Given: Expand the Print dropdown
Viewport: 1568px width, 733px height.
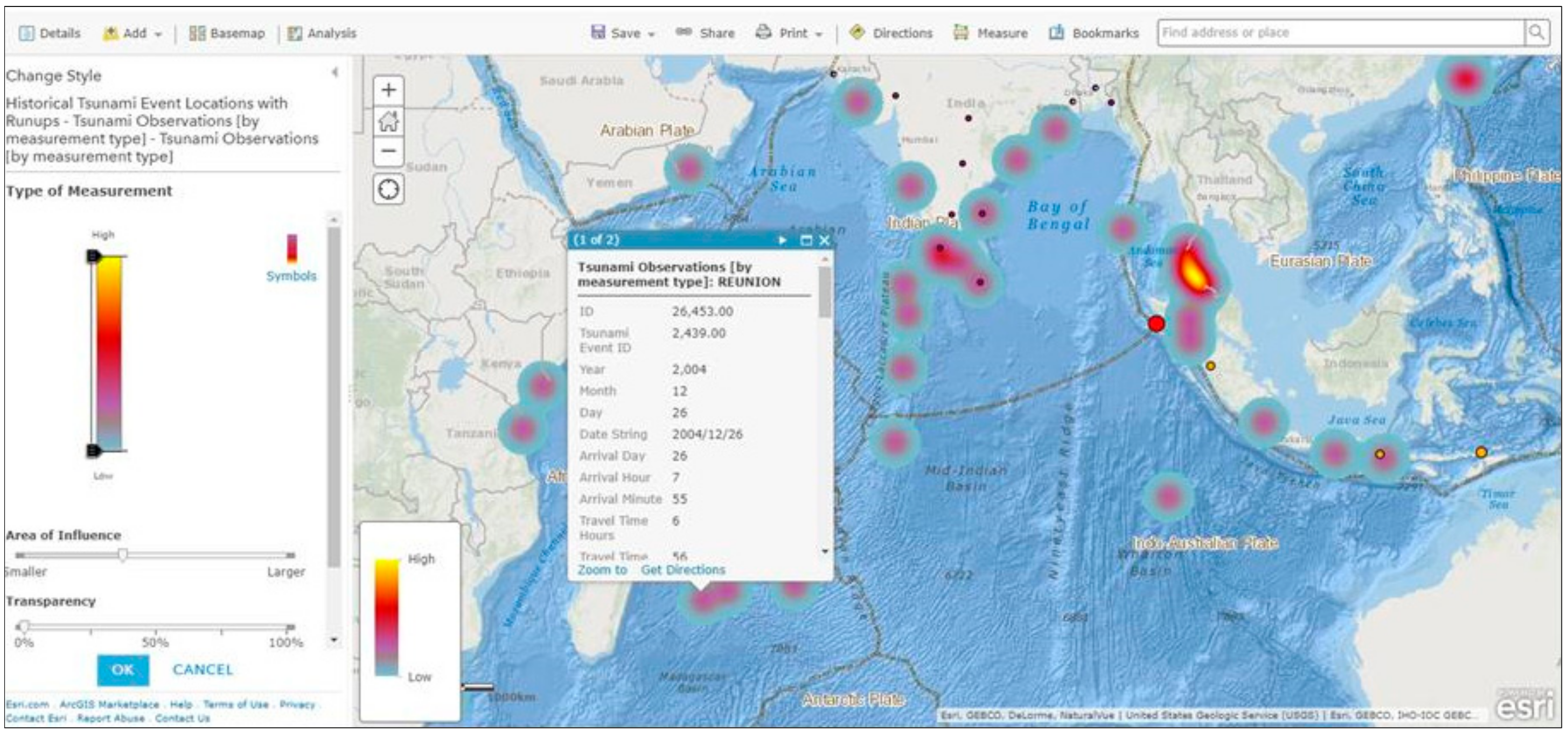Looking at the screenshot, I should tap(790, 33).
